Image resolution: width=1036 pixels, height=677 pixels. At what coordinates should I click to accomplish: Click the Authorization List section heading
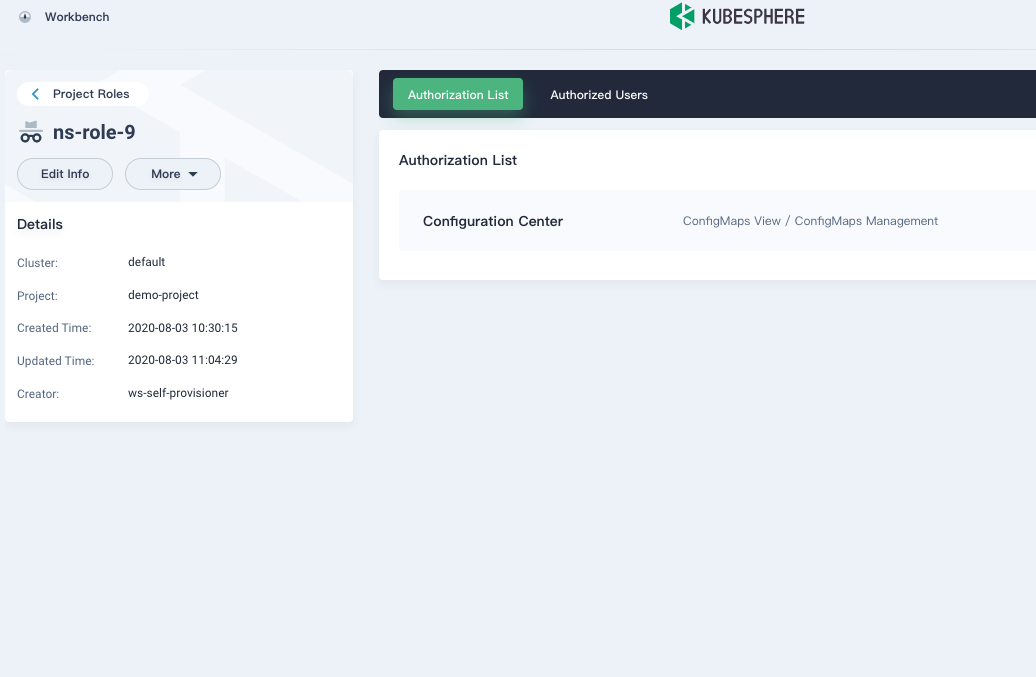click(x=458, y=160)
